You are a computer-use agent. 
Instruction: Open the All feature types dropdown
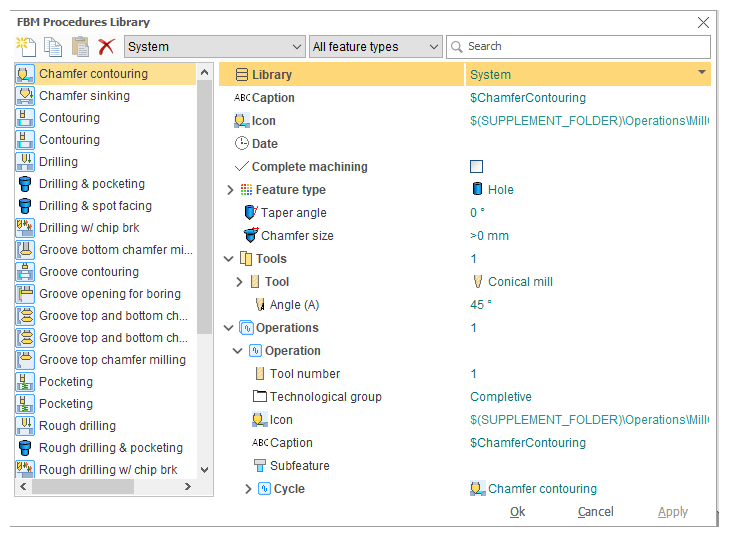tap(433, 47)
